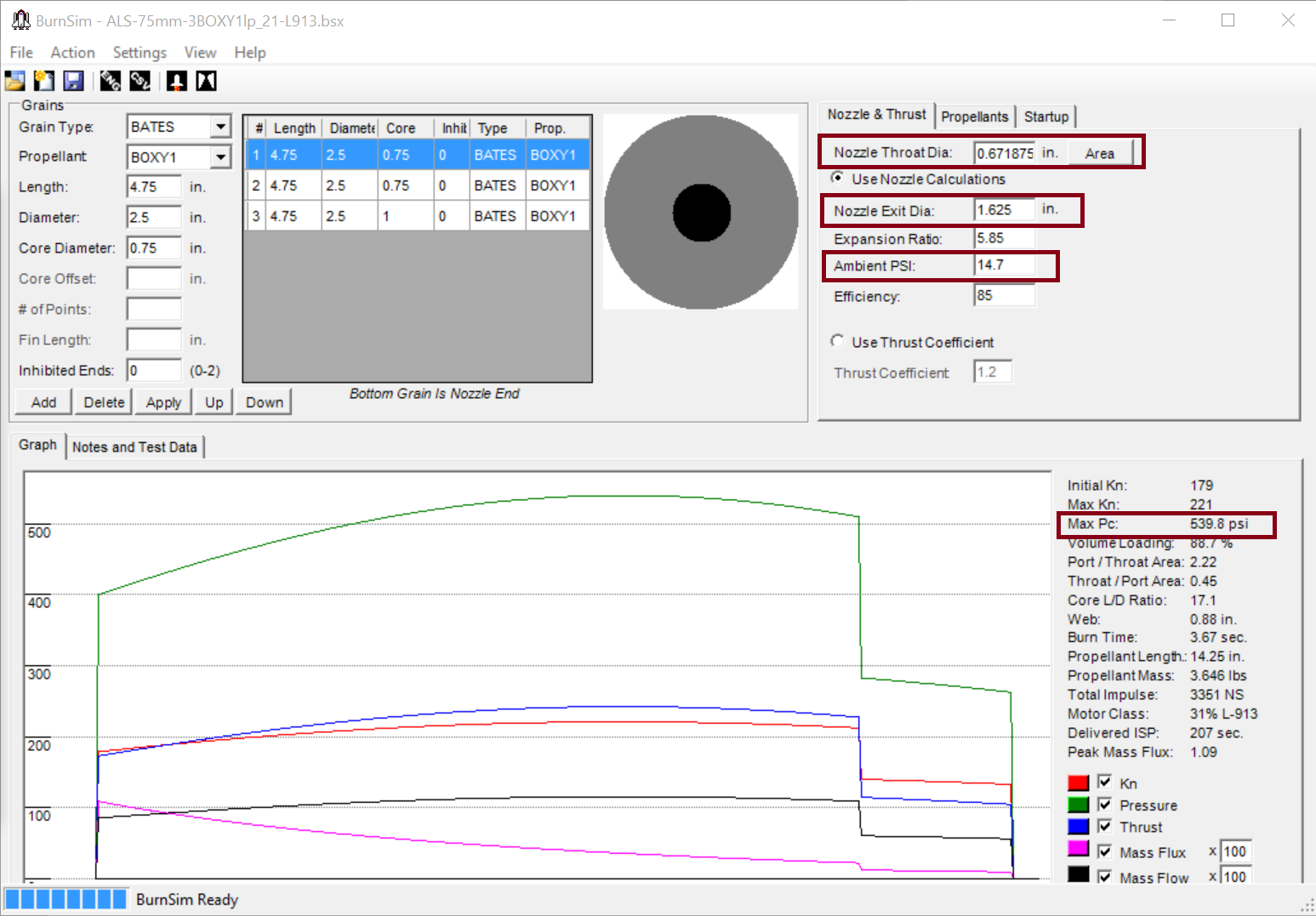
Task: Open the Help menu
Action: point(250,53)
